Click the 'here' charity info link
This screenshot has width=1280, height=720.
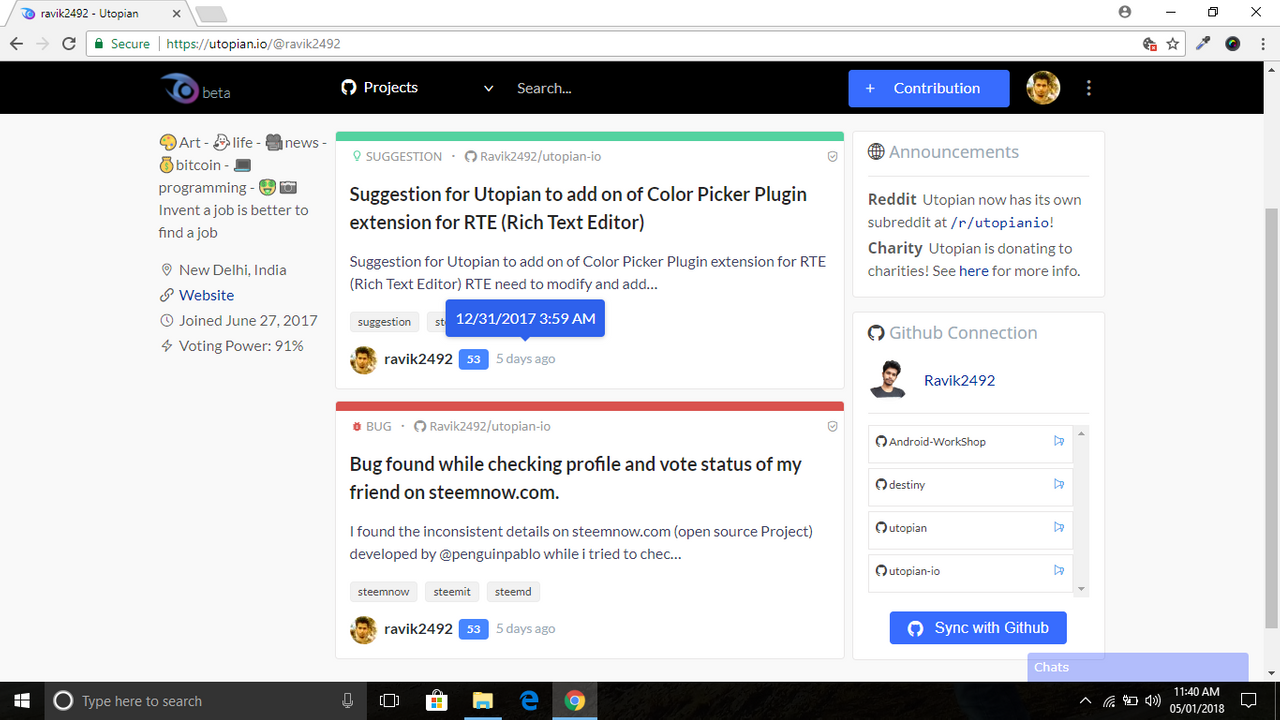coord(973,271)
